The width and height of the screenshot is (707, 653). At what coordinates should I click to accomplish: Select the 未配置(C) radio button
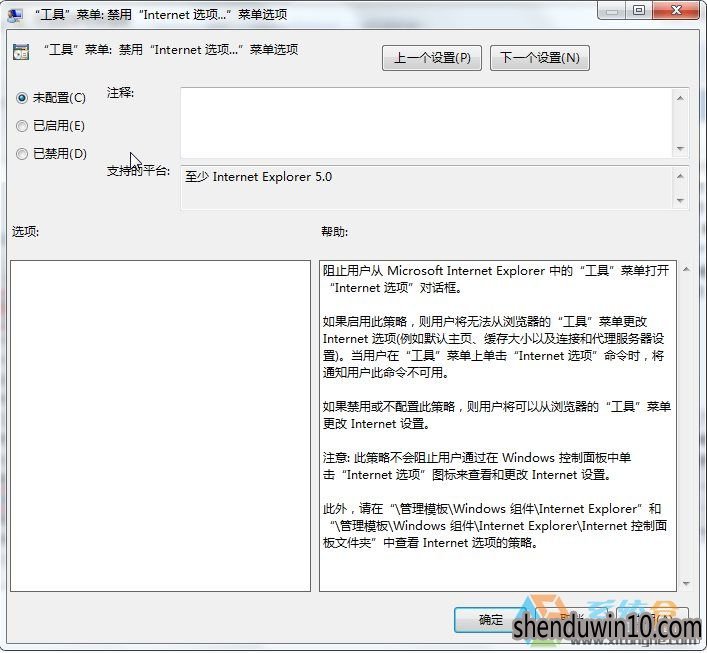point(22,98)
